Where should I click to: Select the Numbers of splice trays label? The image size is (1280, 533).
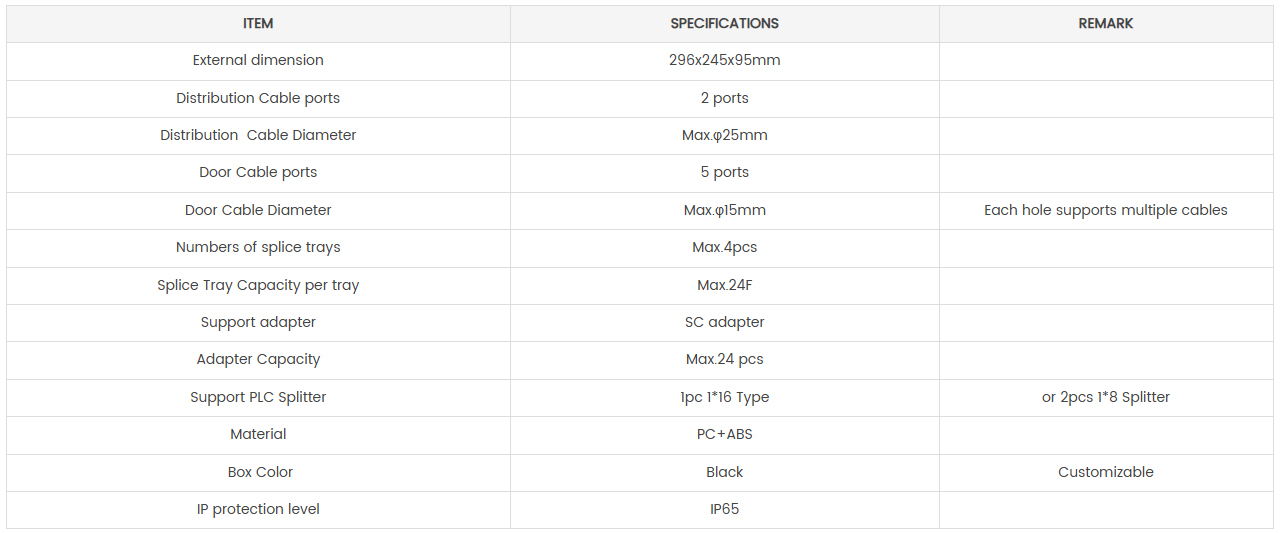coord(258,247)
